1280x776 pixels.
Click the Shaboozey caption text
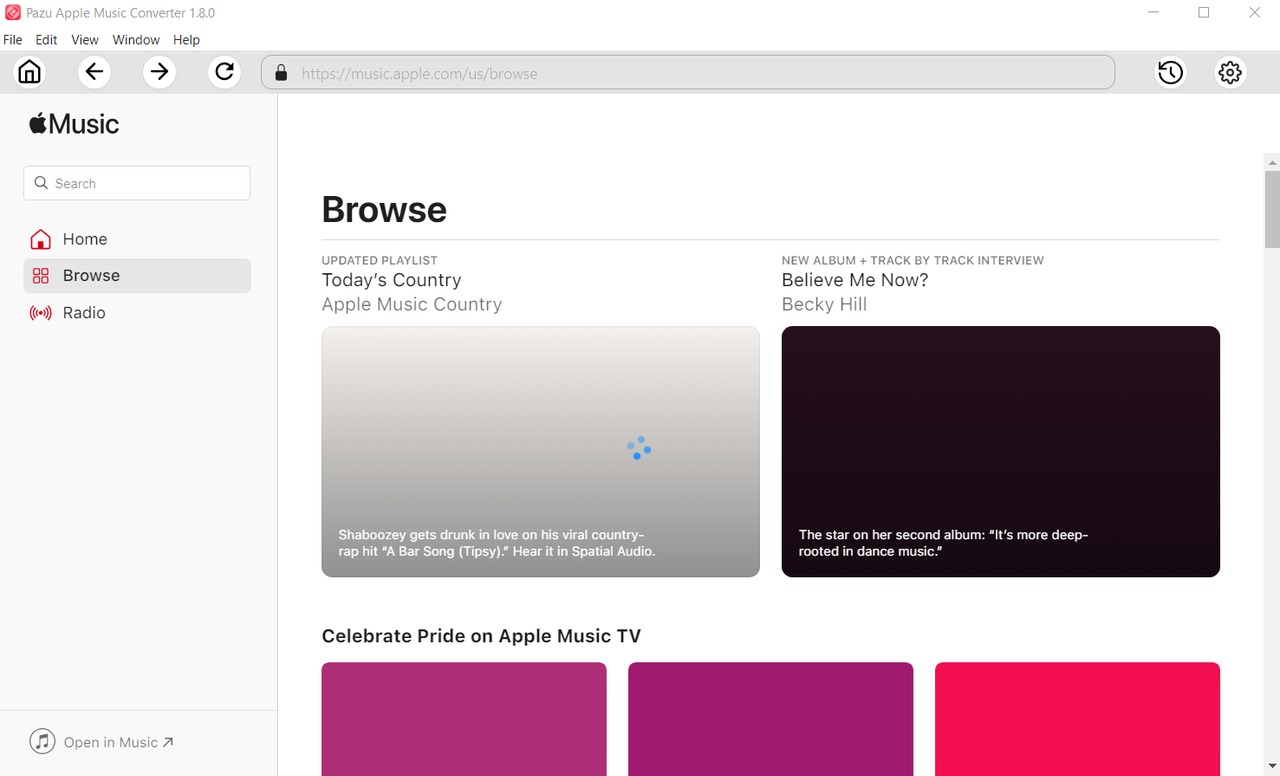point(497,543)
